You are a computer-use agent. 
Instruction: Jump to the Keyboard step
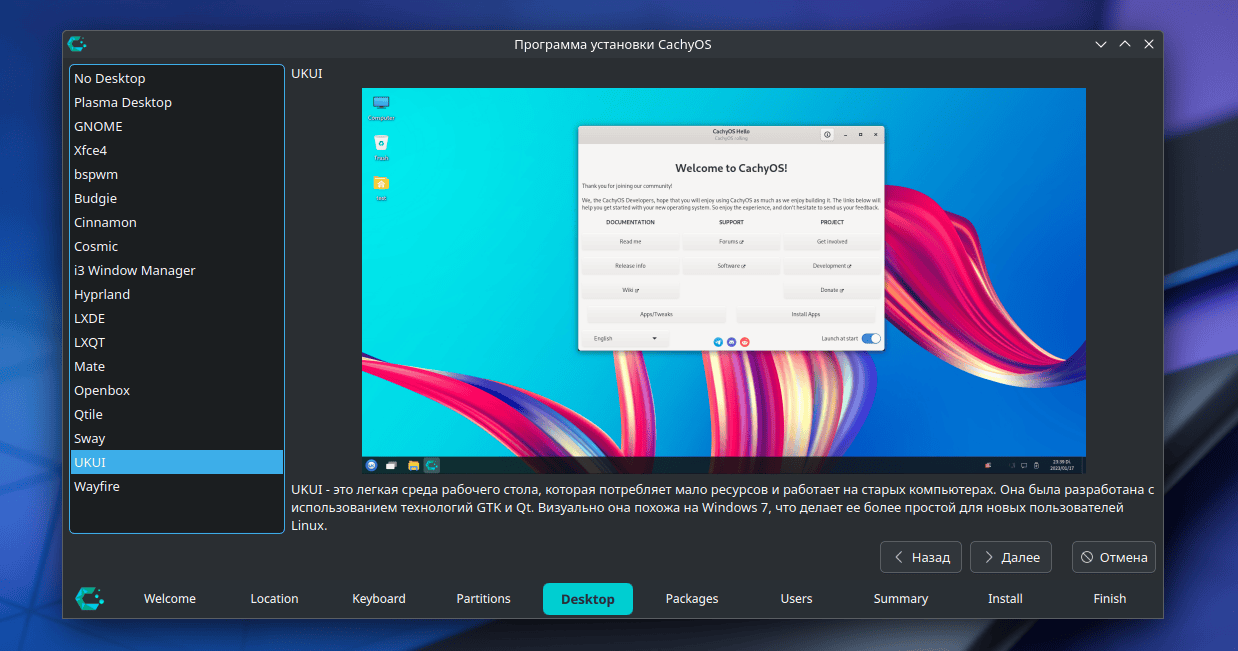coord(379,598)
